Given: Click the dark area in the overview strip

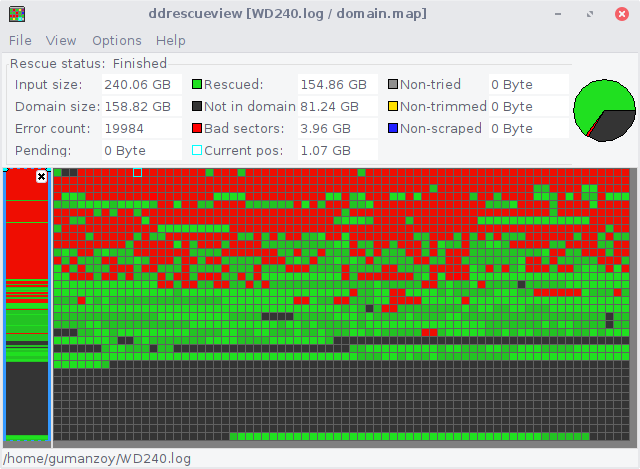Looking at the screenshot, I should click(27, 398).
